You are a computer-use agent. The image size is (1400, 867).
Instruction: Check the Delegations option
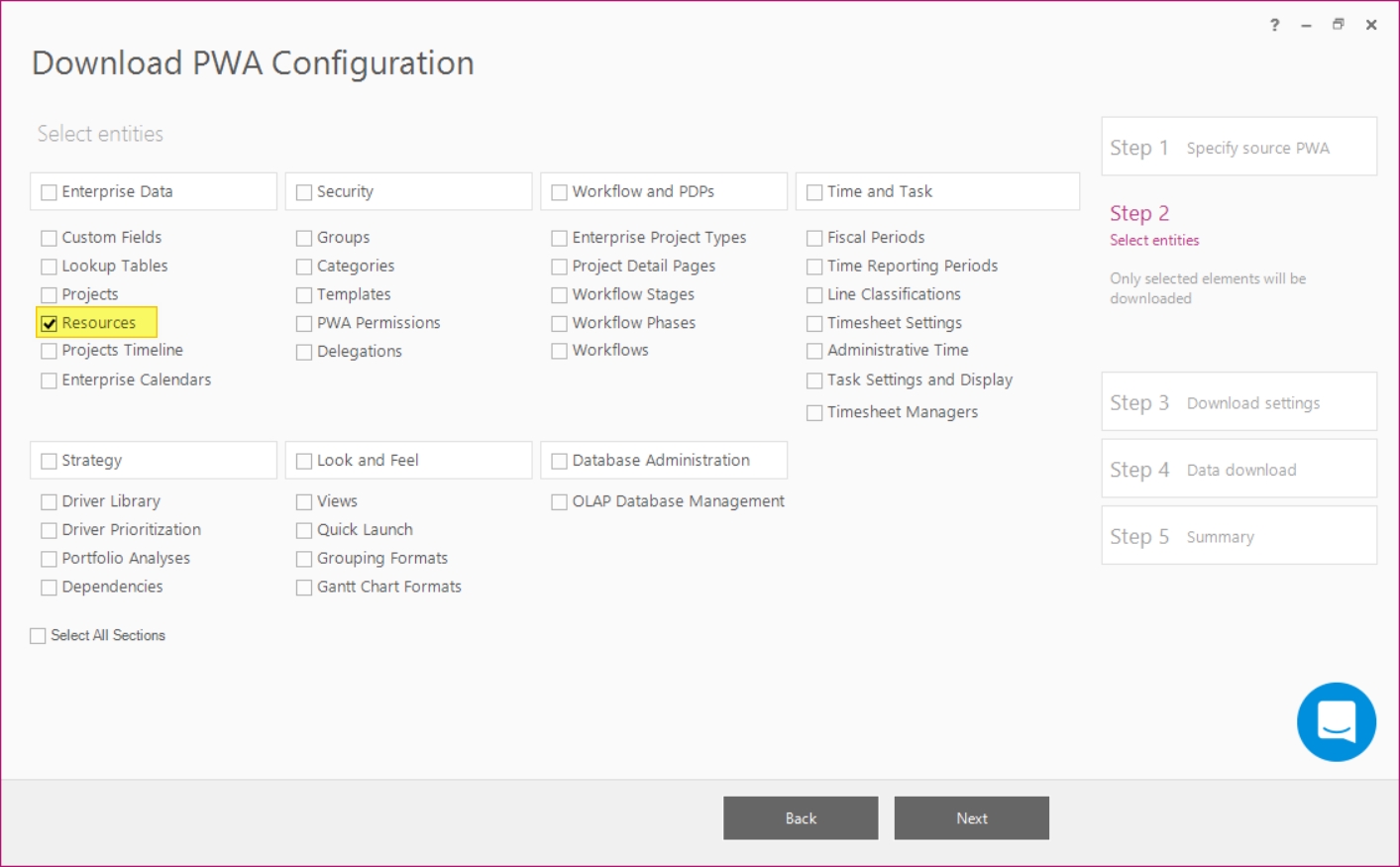tap(304, 352)
